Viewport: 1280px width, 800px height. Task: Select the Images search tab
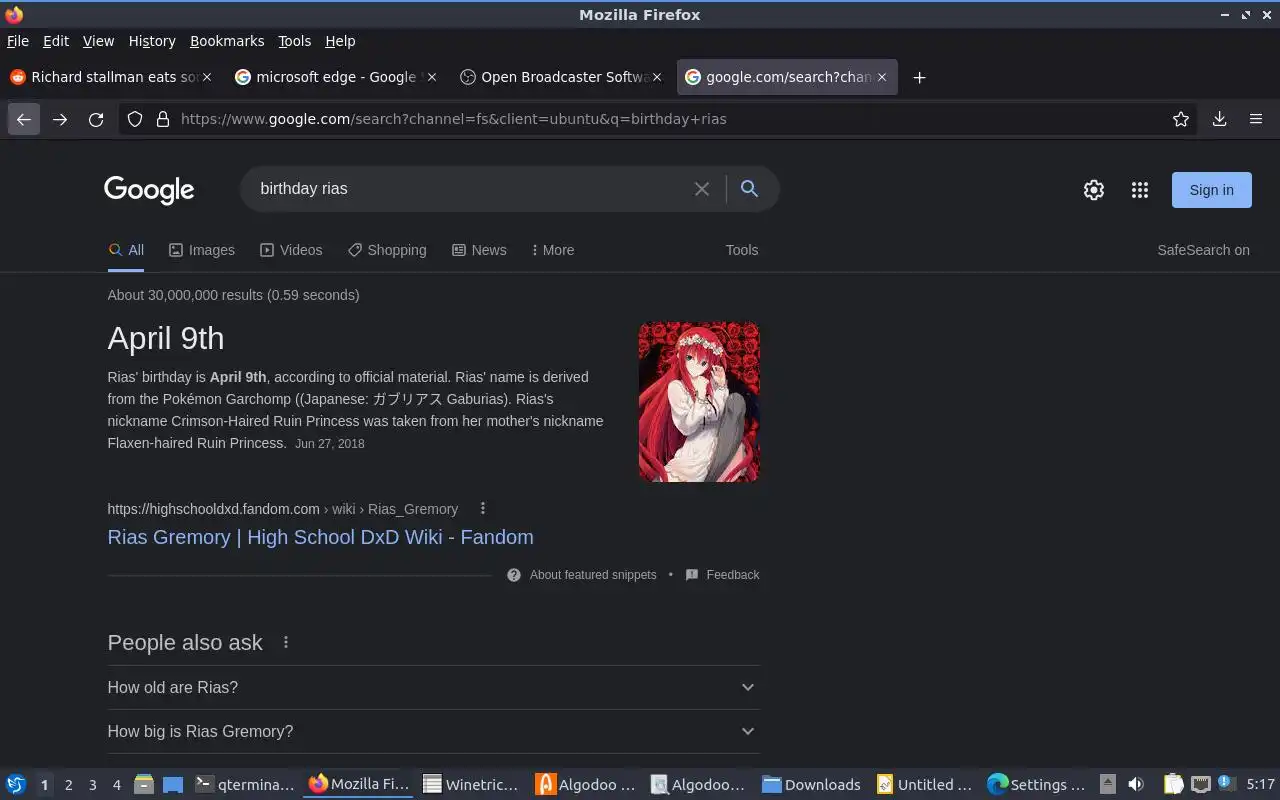(202, 250)
